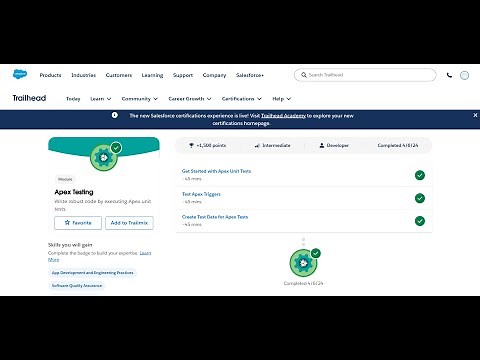Expand the Help dropdown
Screen dimensions: 480x360
(282, 99)
